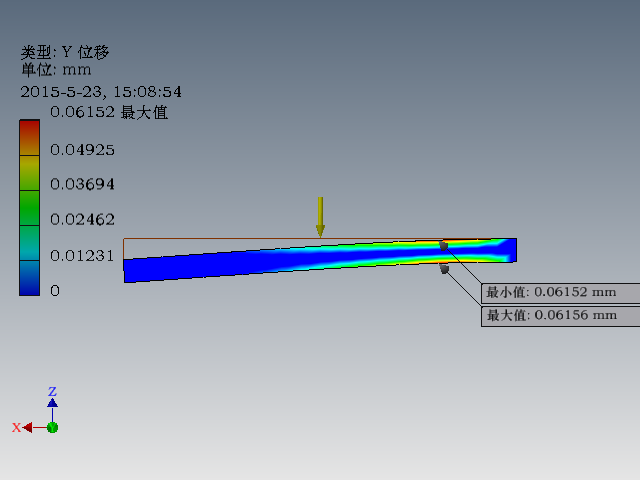Image resolution: width=640 pixels, height=480 pixels.
Task: Click legend value 0.01231
Action: (x=82, y=256)
